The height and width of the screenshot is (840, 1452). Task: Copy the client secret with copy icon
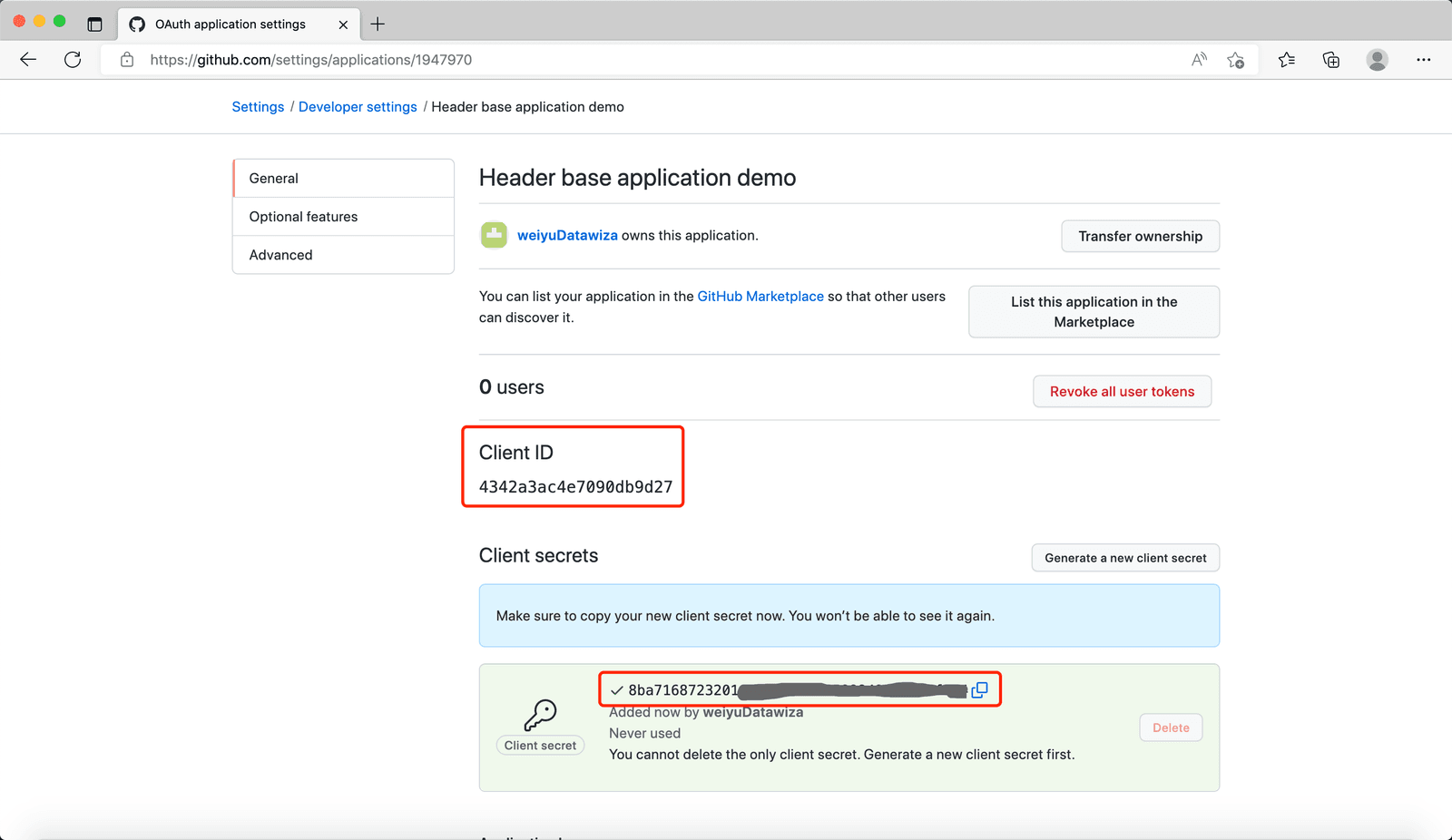tap(979, 690)
